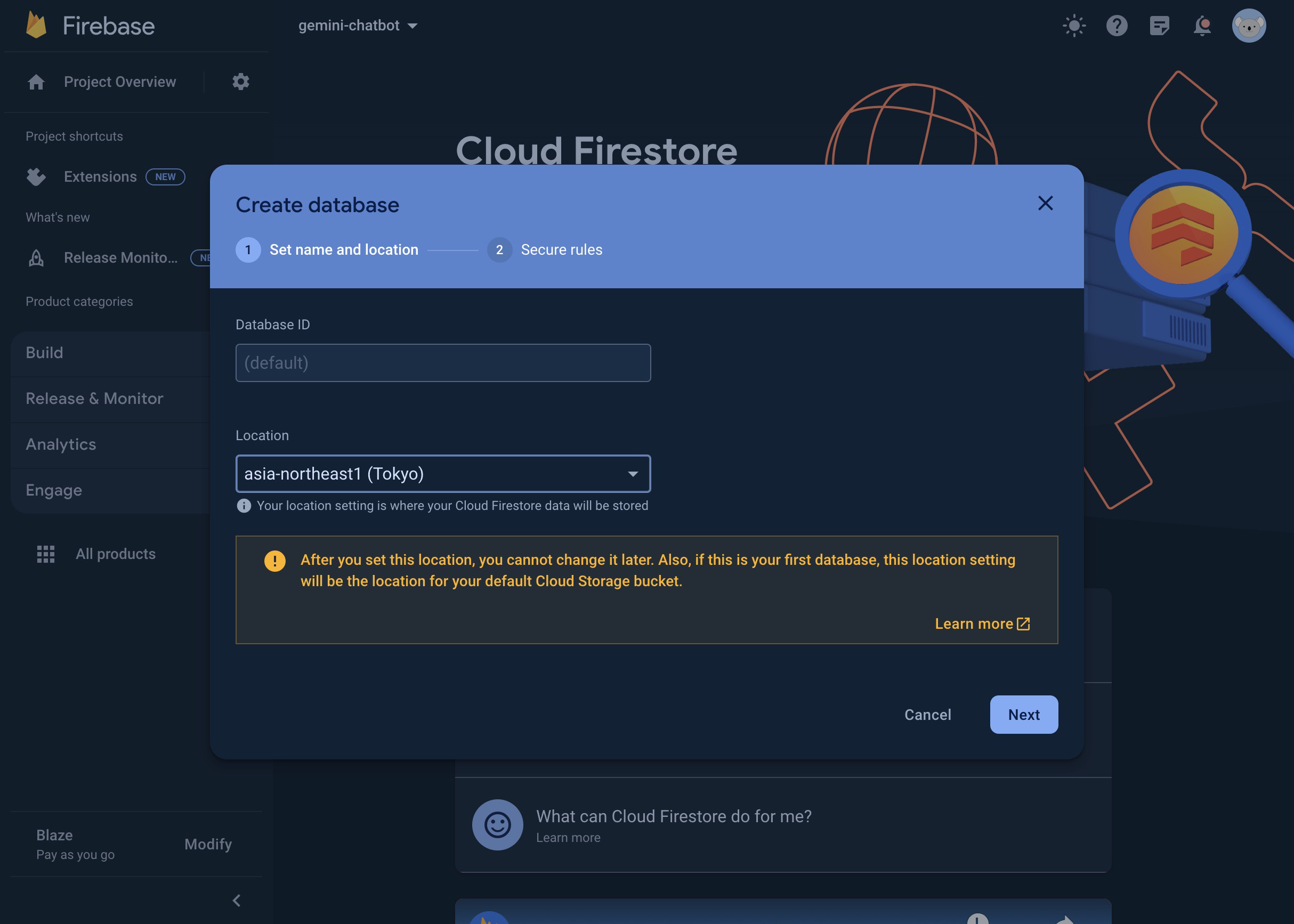1294x924 pixels.
Task: Open the Location dropdown showing Tokyo
Action: pos(443,473)
